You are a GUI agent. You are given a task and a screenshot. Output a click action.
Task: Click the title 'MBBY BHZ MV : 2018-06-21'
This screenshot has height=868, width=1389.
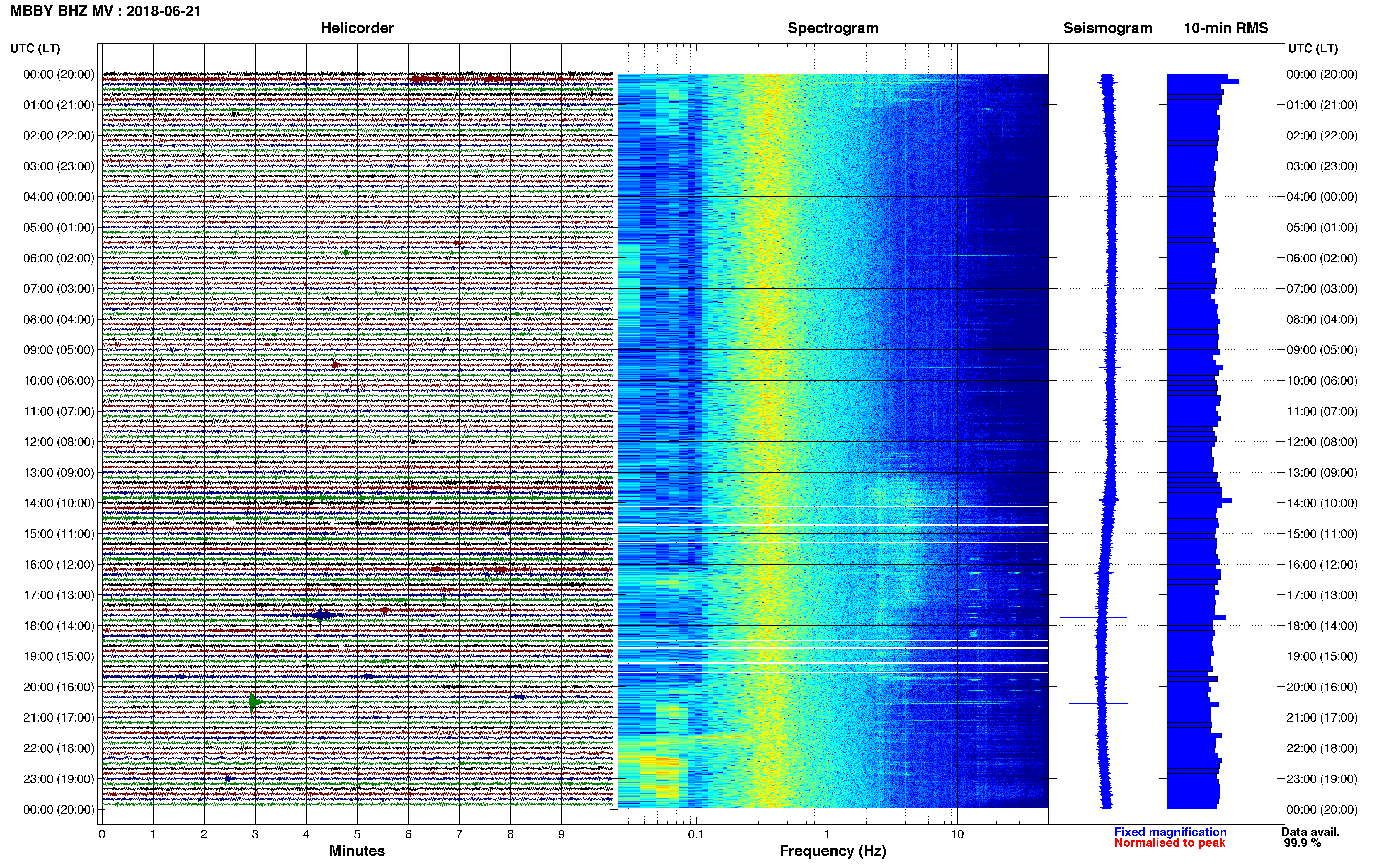click(106, 11)
